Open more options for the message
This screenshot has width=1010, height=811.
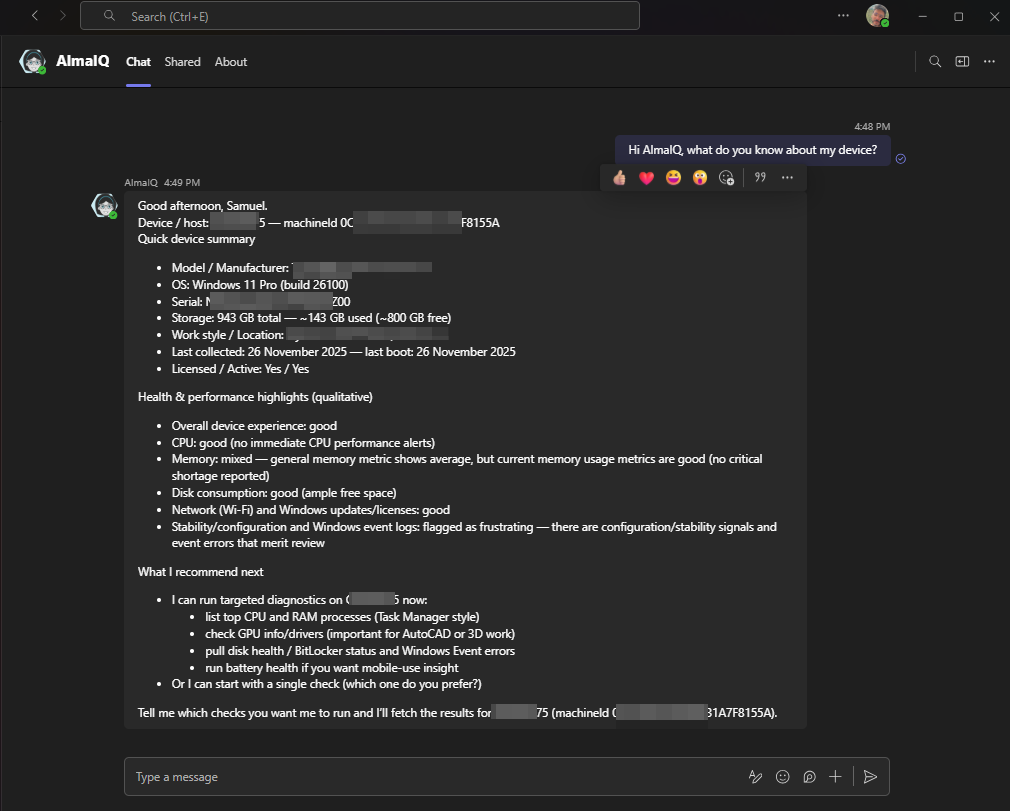click(787, 178)
